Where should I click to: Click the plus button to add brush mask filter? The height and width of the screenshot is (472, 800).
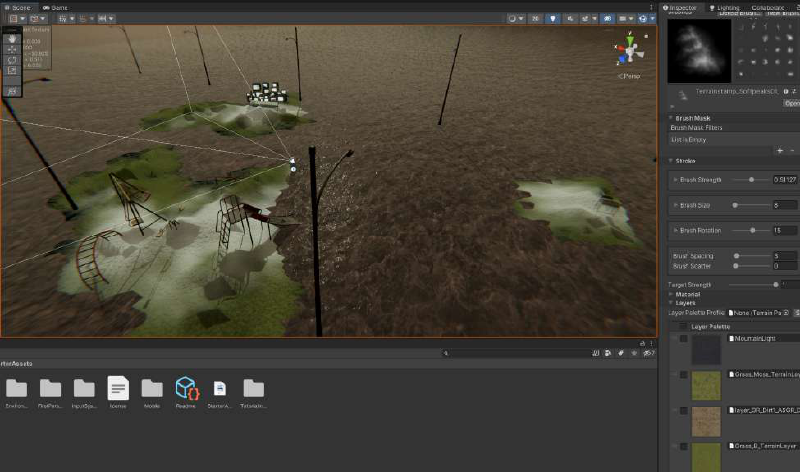click(780, 150)
